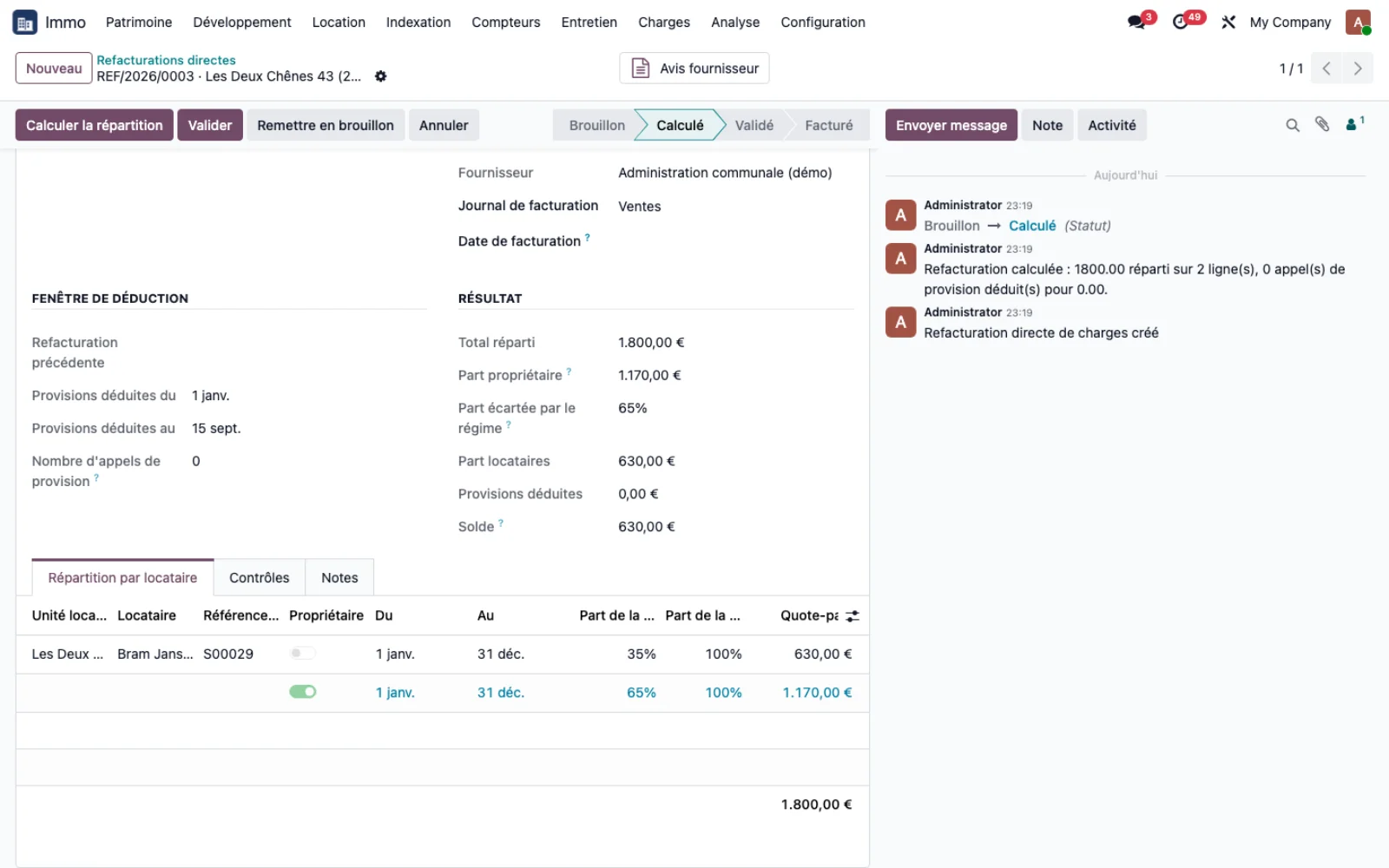Click Calculer la répartition button
The width and height of the screenshot is (1389, 868).
[x=95, y=125]
